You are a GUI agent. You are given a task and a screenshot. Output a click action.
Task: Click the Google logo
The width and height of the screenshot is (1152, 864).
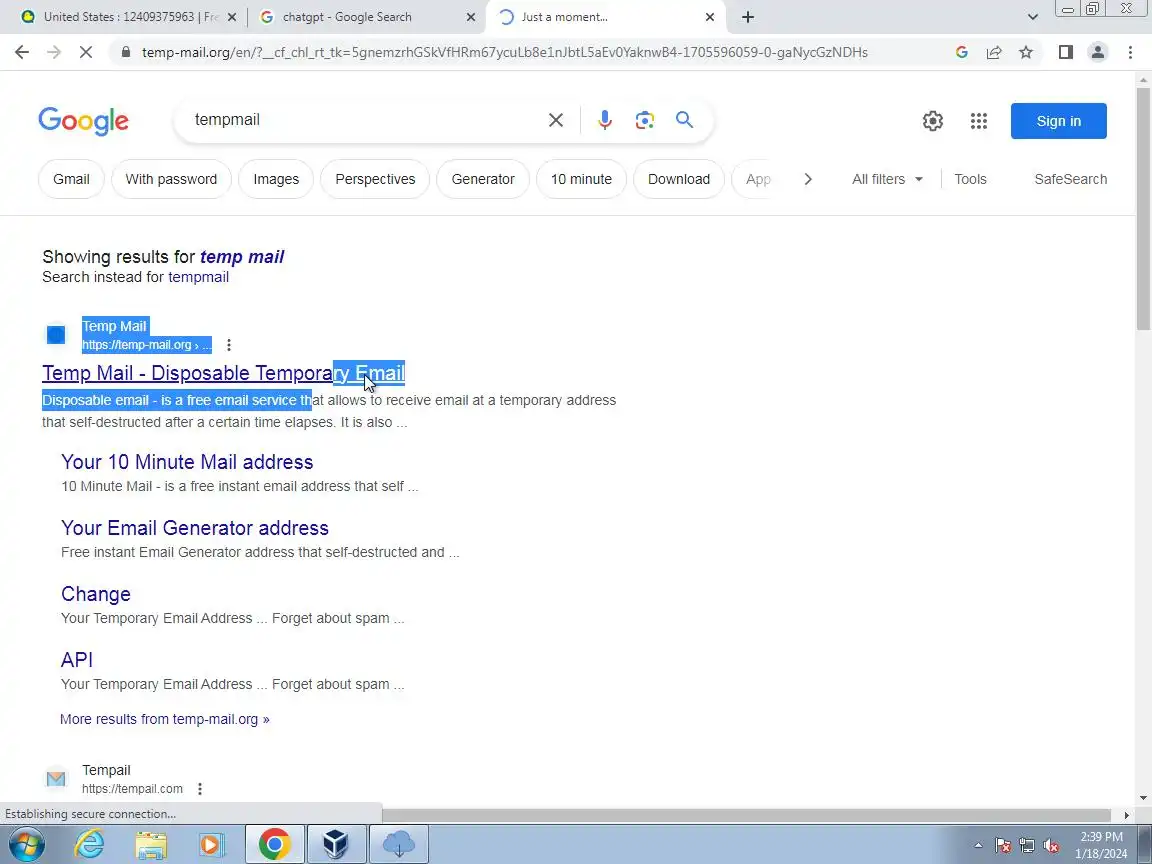(84, 121)
